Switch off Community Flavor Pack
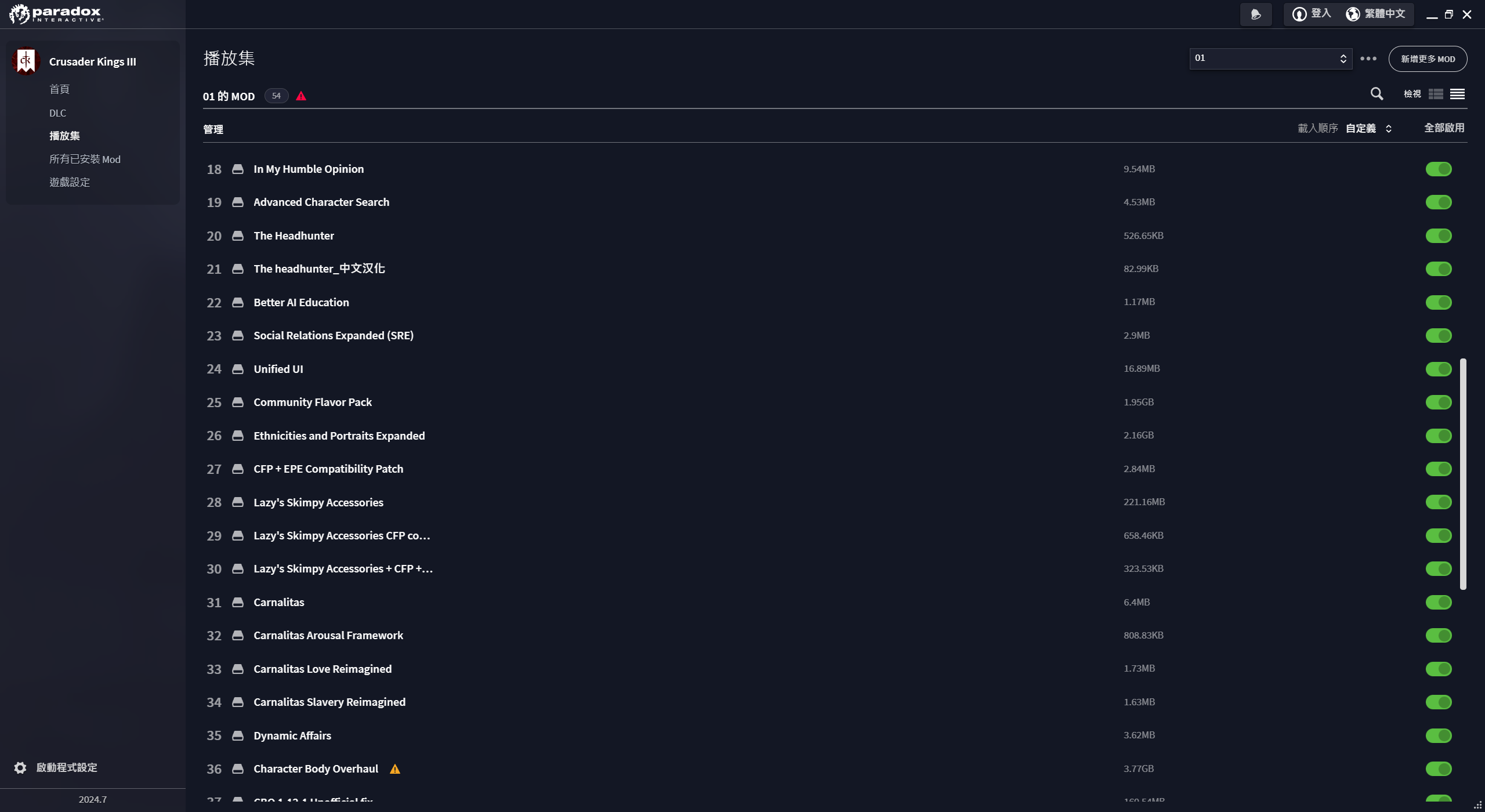This screenshot has width=1485, height=812. (x=1439, y=403)
